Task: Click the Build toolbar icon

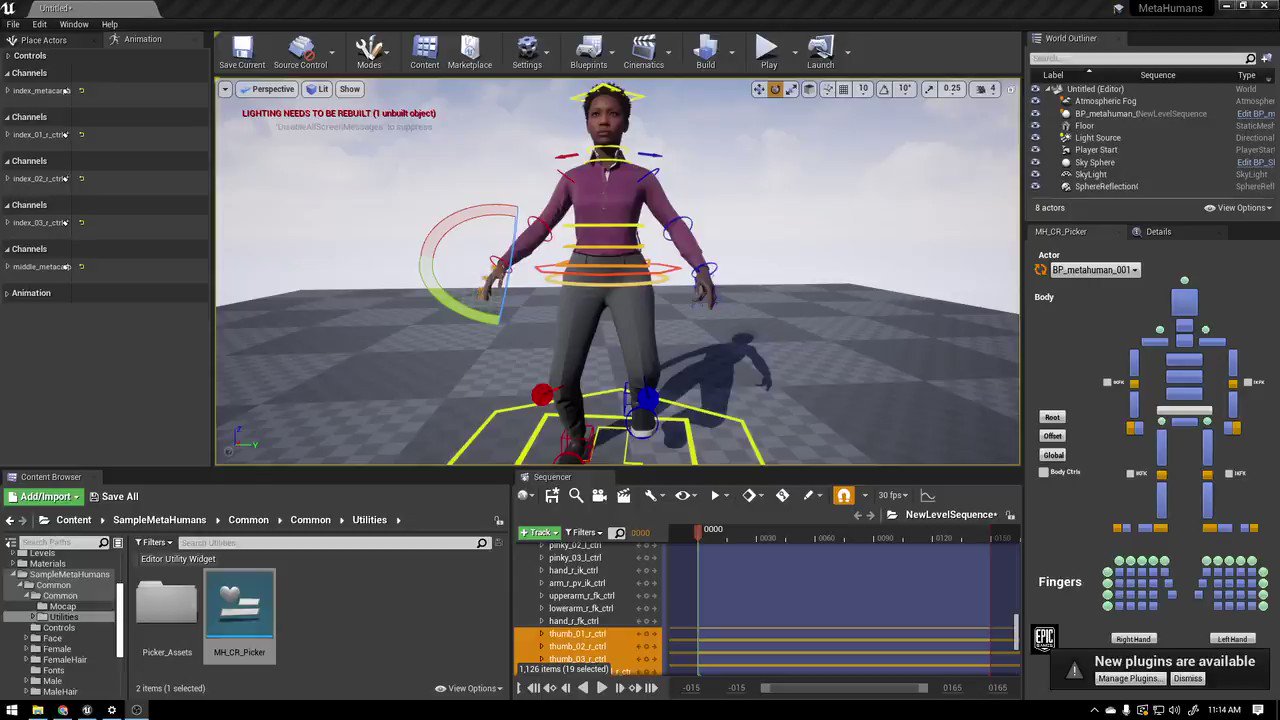Action: point(706,53)
